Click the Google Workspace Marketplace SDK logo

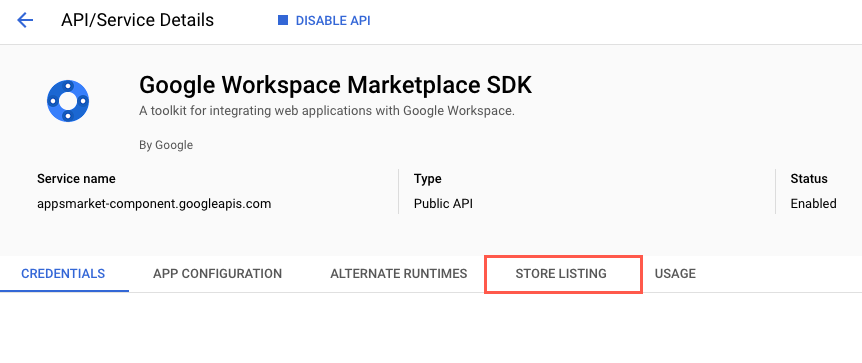pos(68,101)
